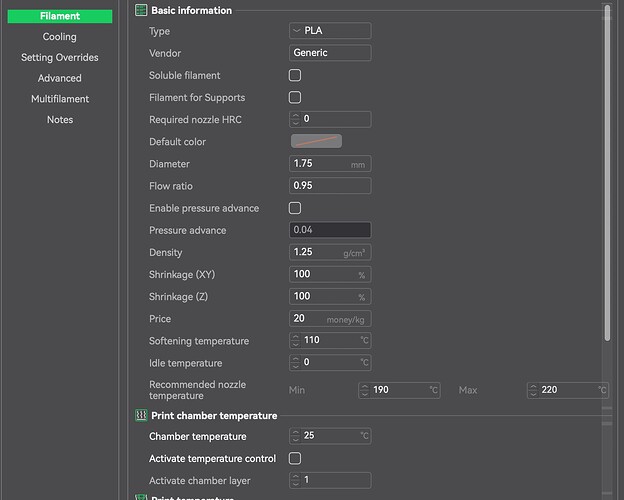624x500 pixels.
Task: Select the Multifilament tab
Action: coord(60,99)
